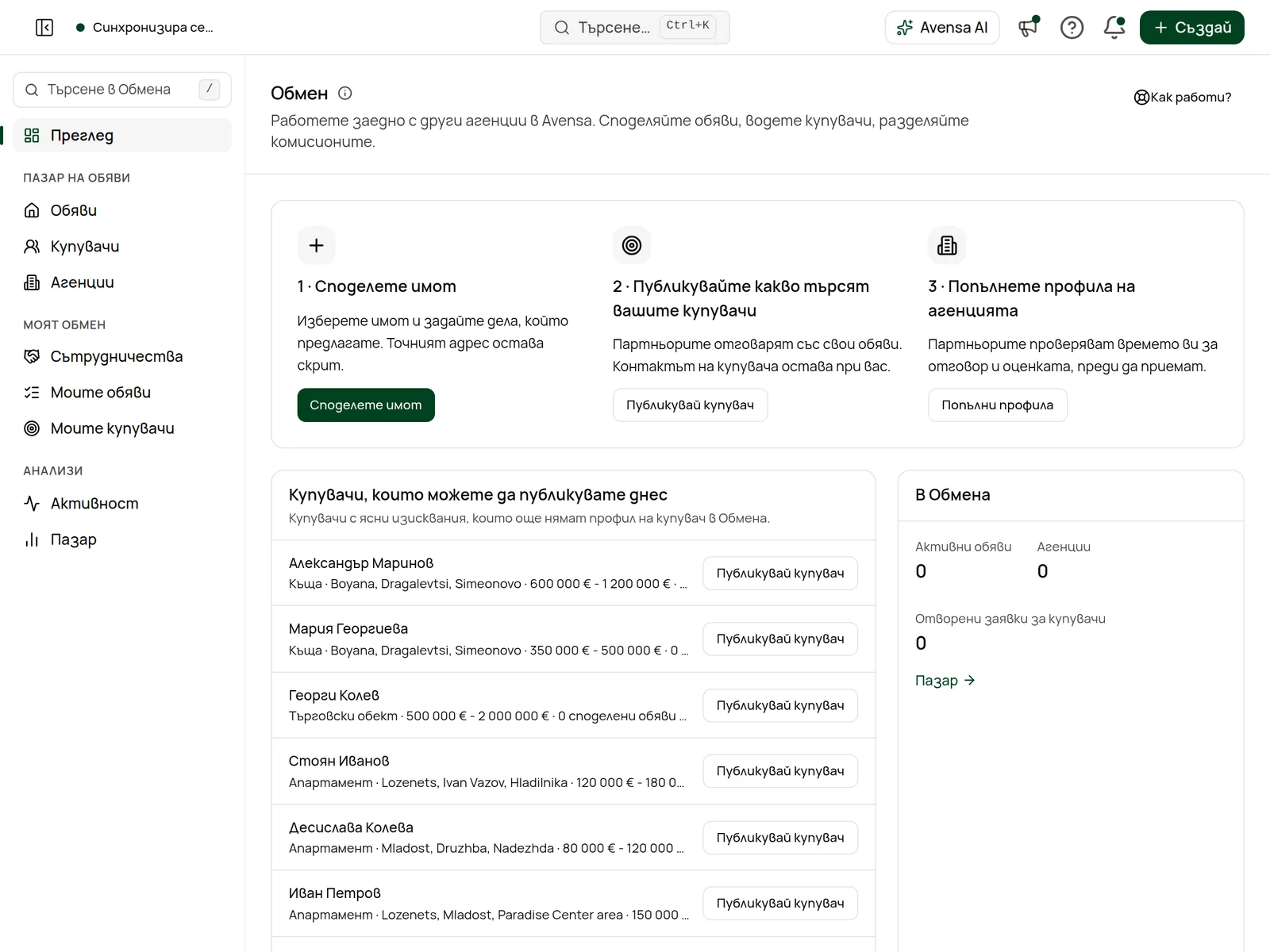1270x952 pixels.
Task: Open global search Търсене box
Action: point(635,28)
